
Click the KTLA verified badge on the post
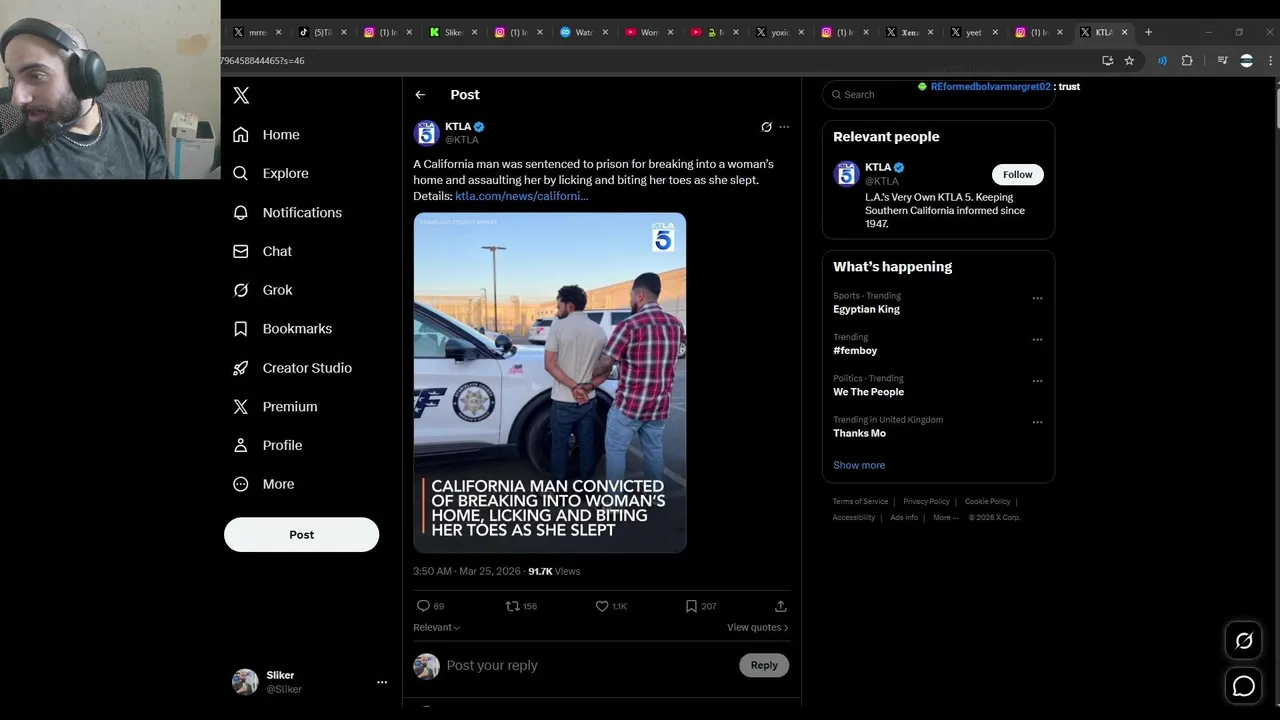coord(479,127)
